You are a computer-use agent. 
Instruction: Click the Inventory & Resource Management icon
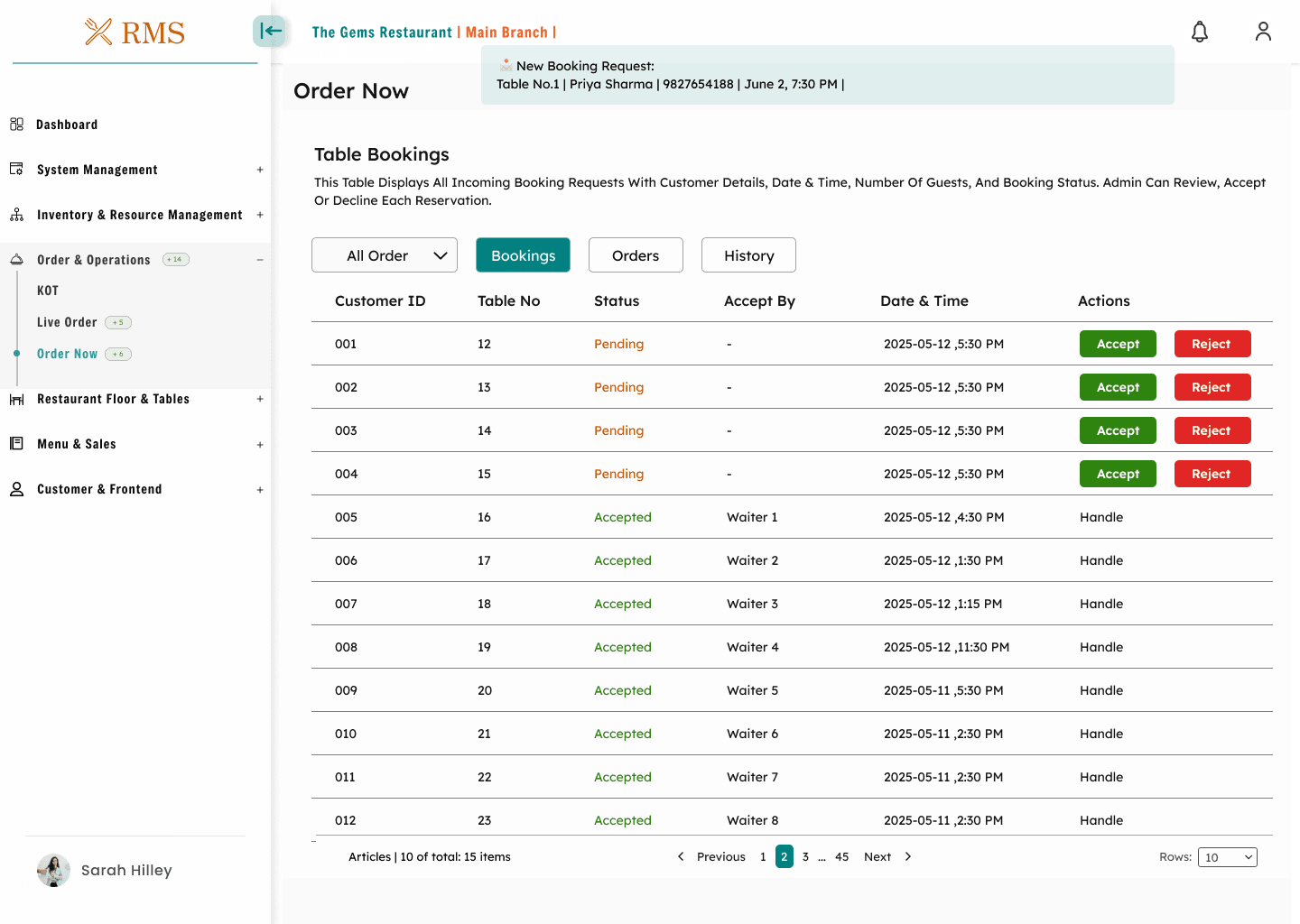(16, 215)
